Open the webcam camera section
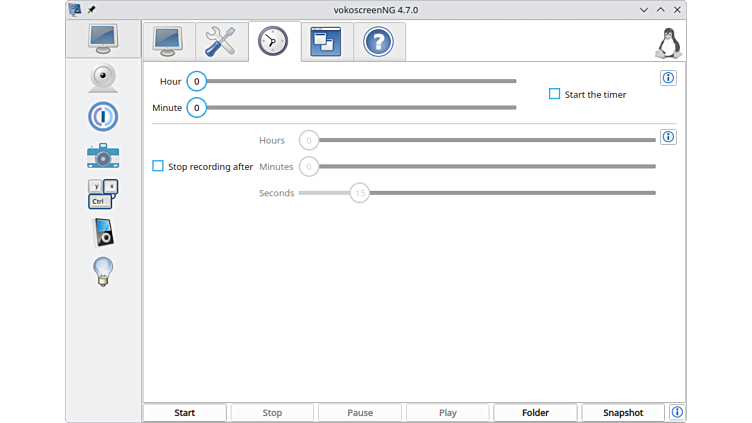This screenshot has height=423, width=752. (x=103, y=78)
